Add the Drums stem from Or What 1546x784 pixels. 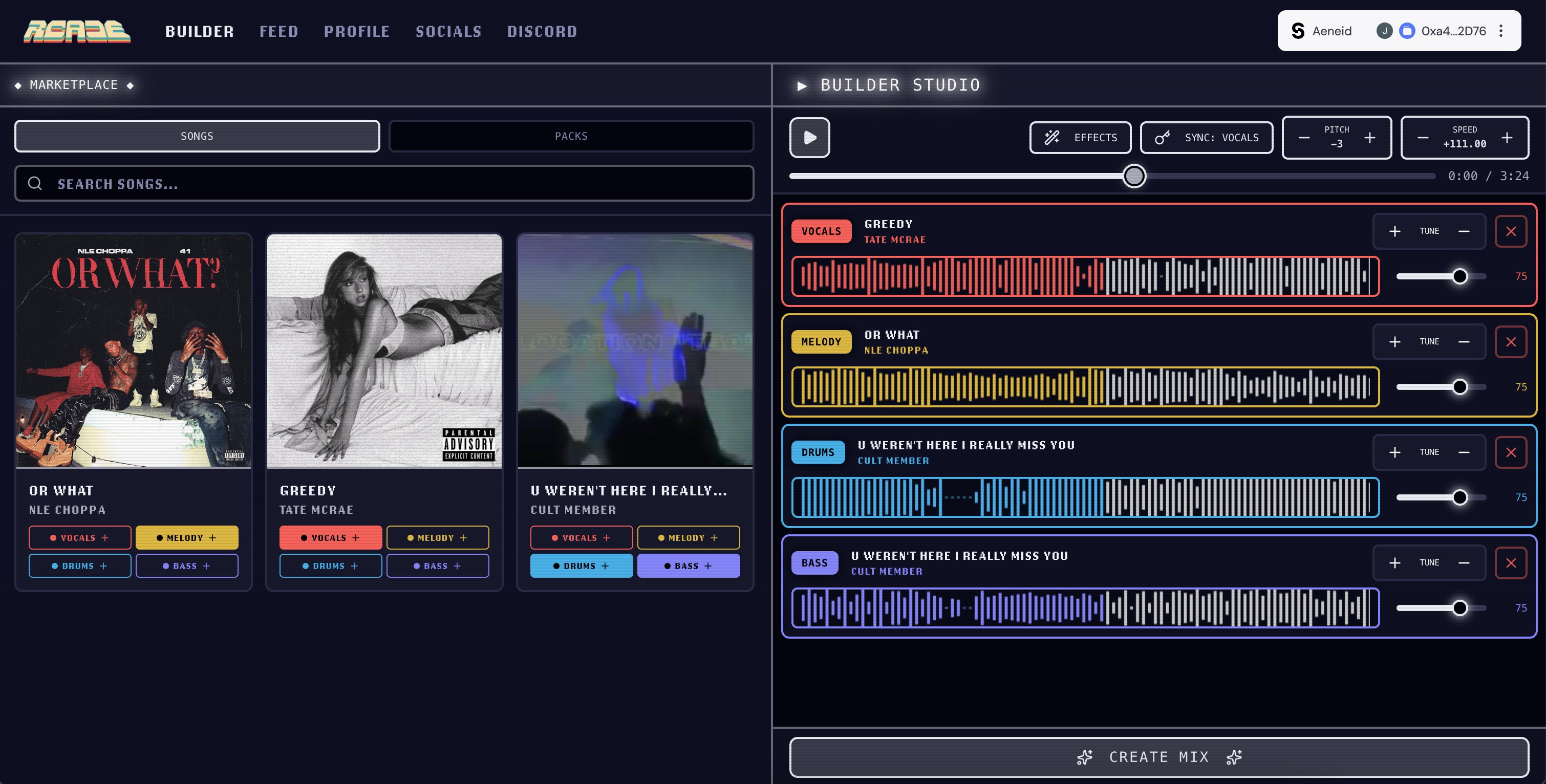coord(79,565)
